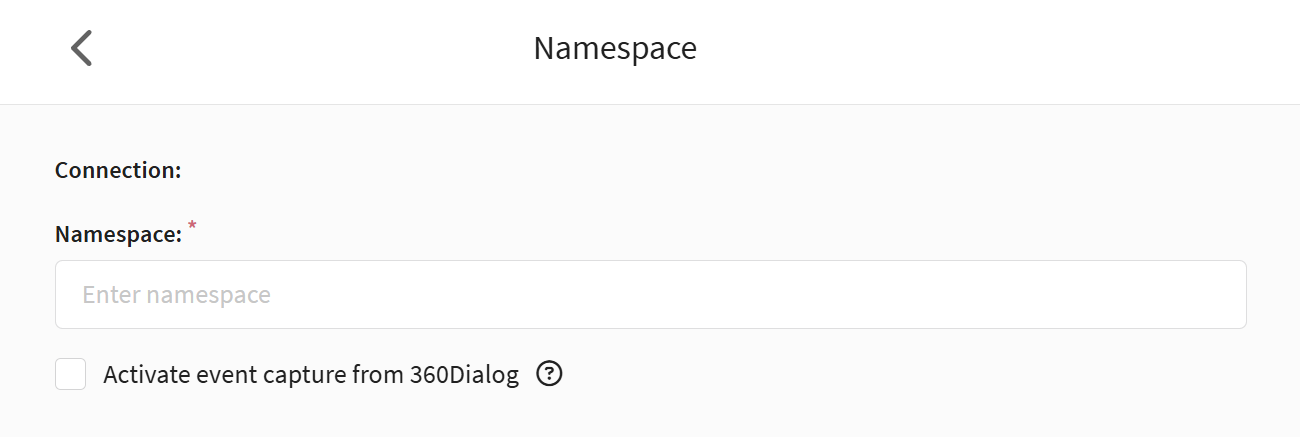The width and height of the screenshot is (1300, 437).
Task: Go back using the left chevron arrow
Action: pyautogui.click(x=81, y=48)
